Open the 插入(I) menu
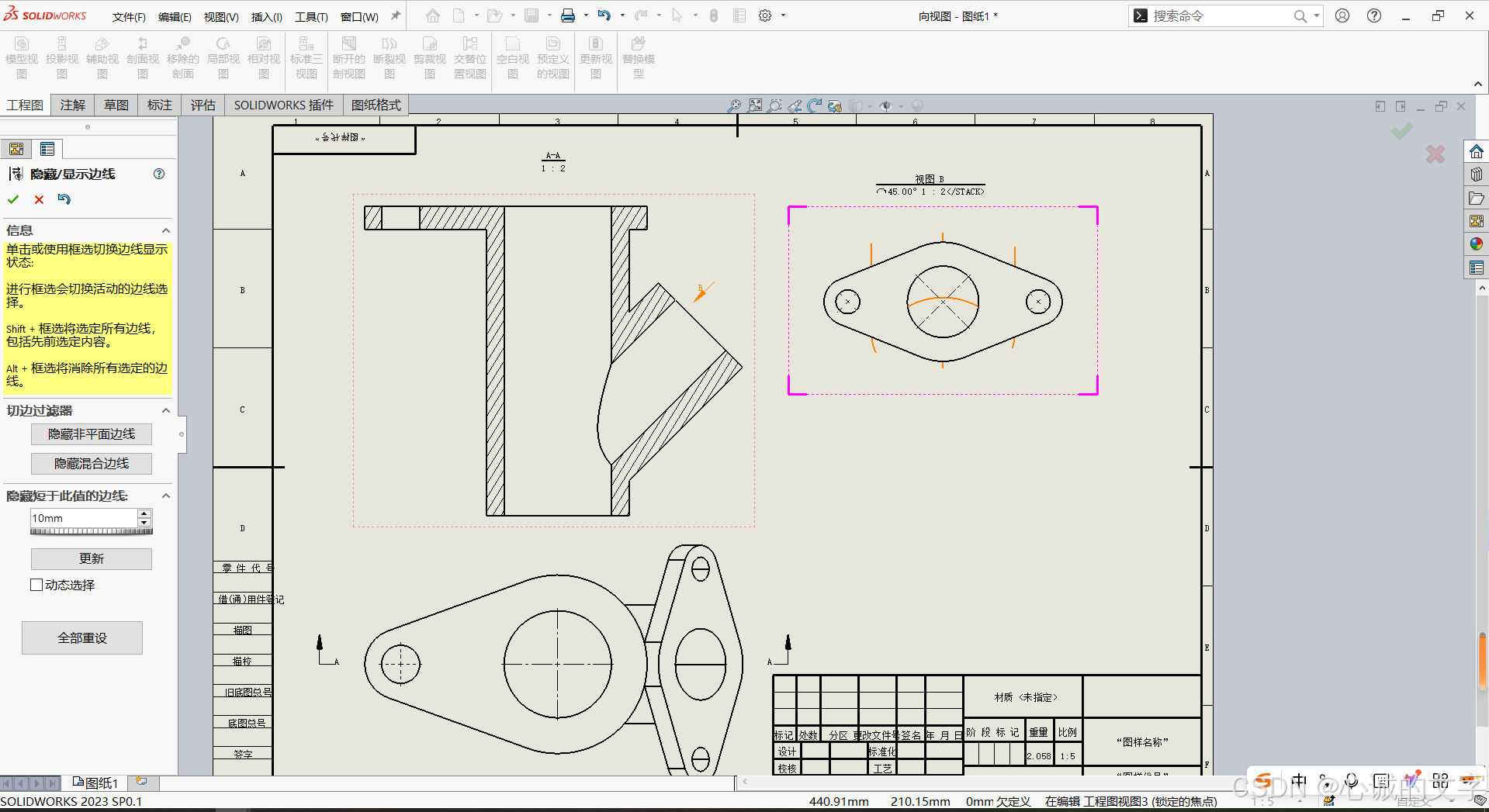Viewport: 1489px width, 812px height. click(267, 16)
